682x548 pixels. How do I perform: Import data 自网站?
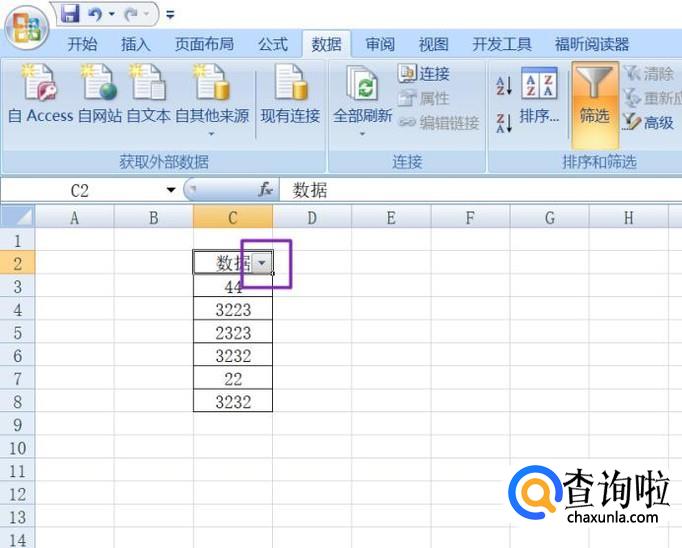point(100,94)
